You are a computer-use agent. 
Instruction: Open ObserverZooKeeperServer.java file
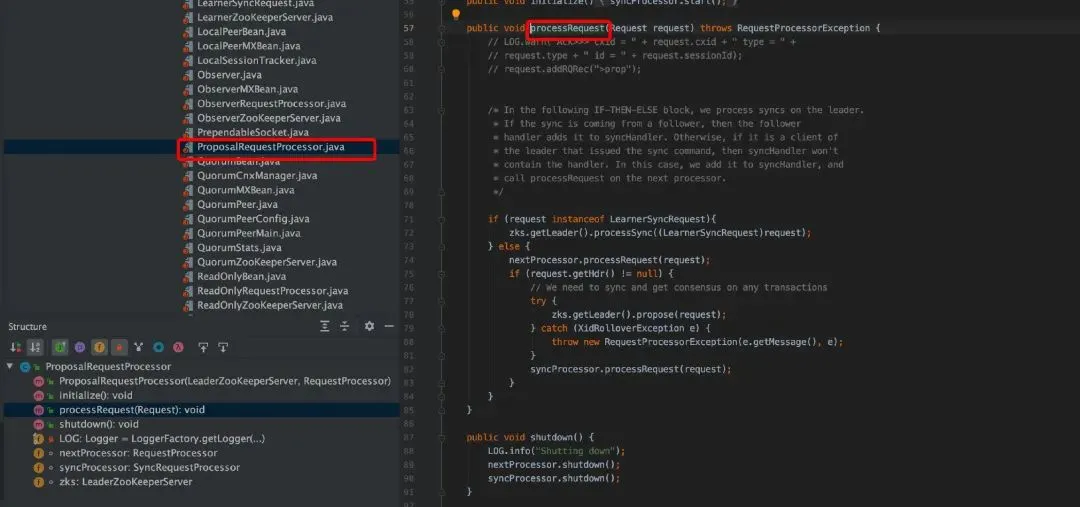[x=269, y=118]
